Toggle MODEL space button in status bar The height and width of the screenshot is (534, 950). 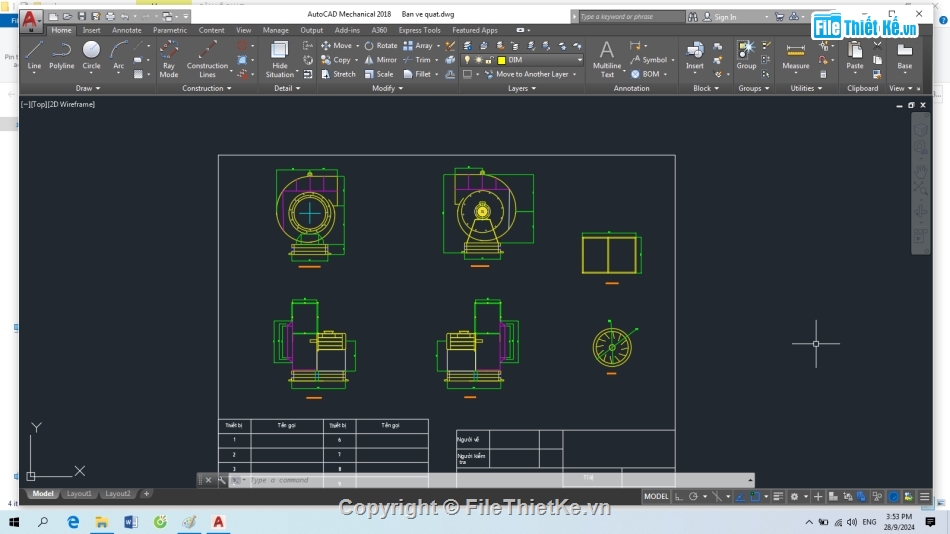[x=656, y=496]
